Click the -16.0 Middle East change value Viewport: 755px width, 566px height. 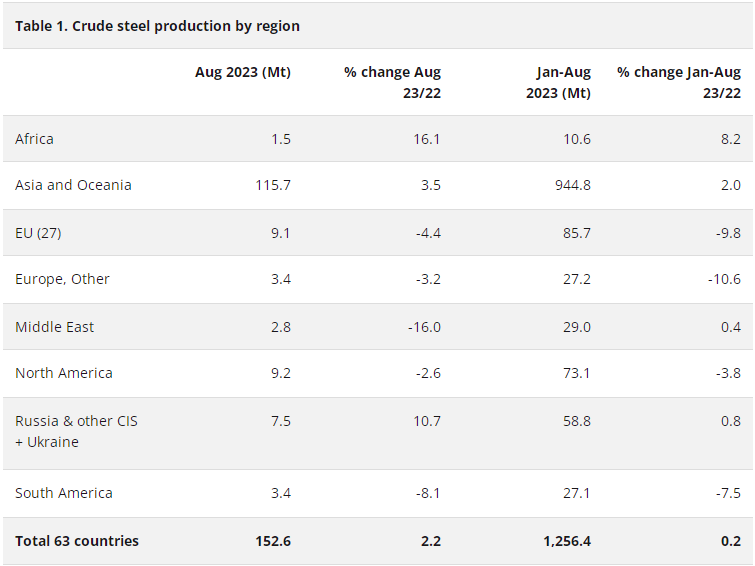click(422, 327)
